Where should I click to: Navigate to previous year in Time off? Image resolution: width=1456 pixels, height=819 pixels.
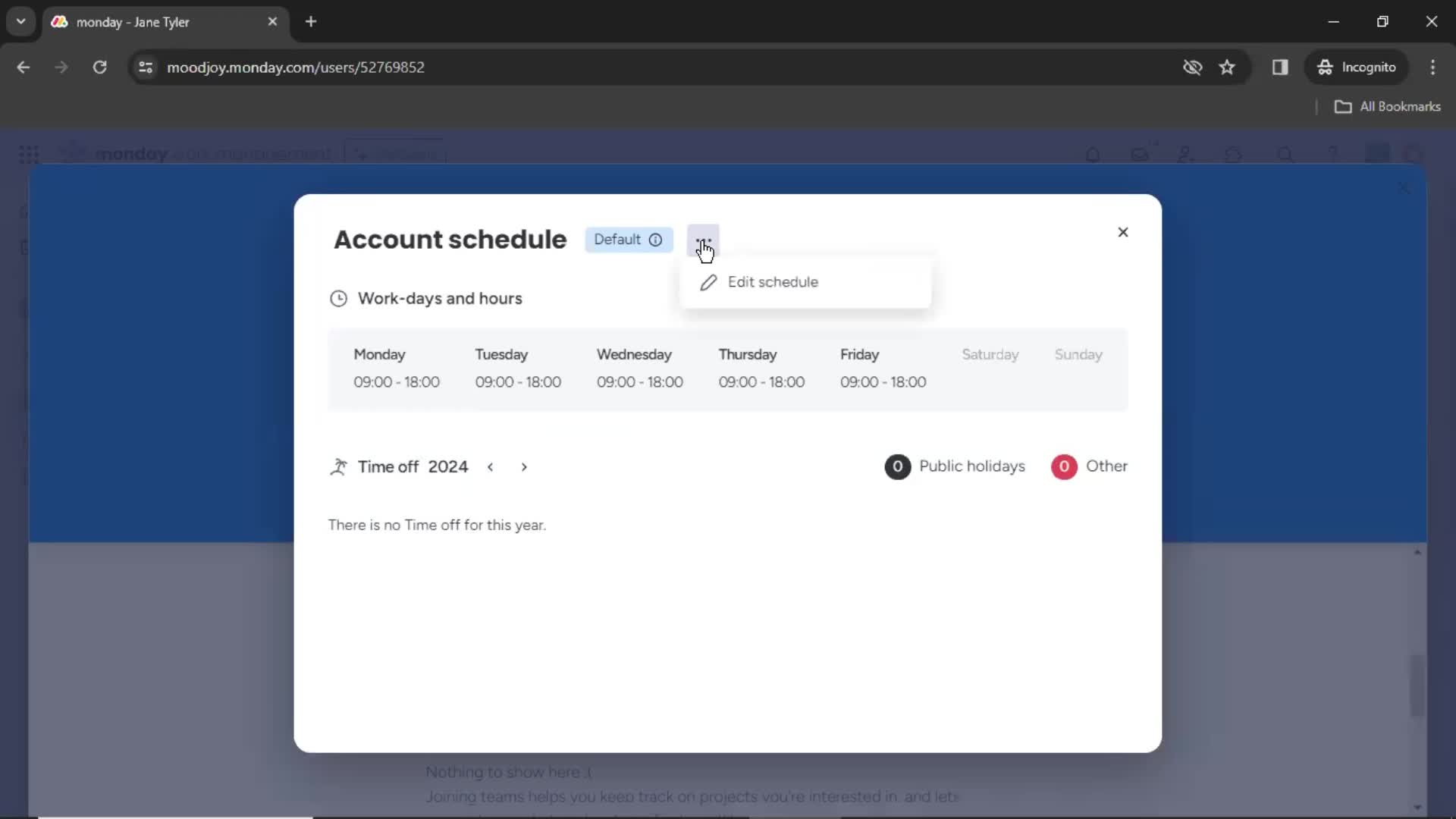click(x=490, y=466)
